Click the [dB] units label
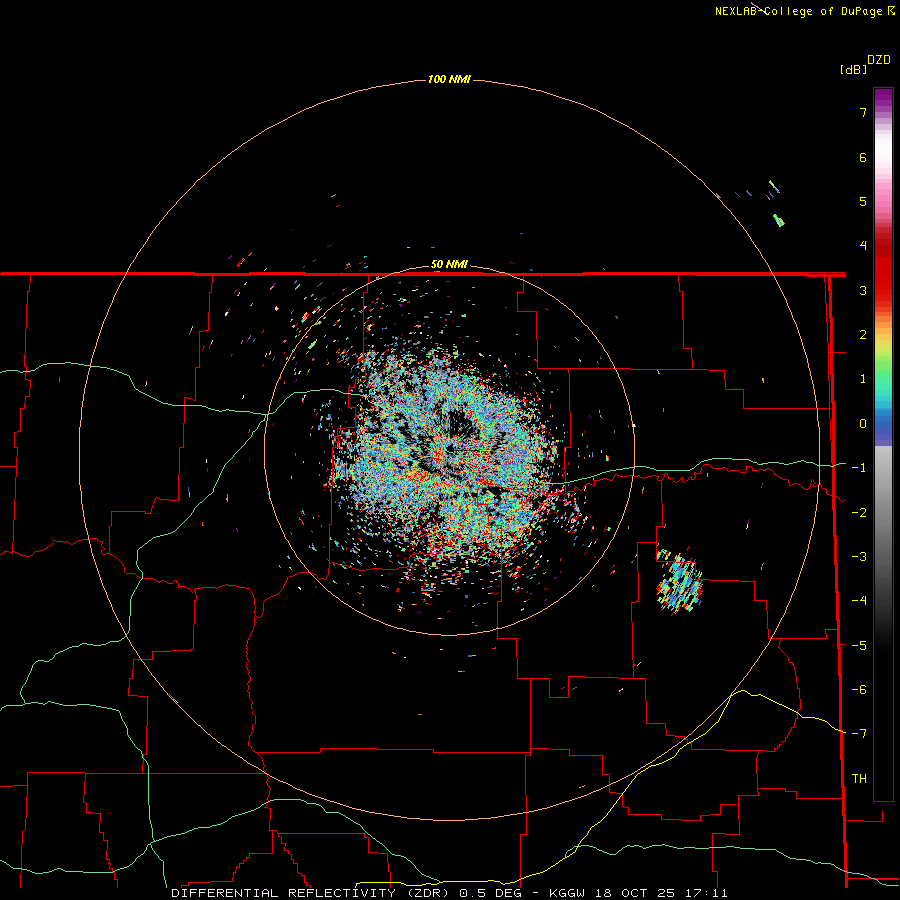This screenshot has height=900, width=900. coord(853,69)
